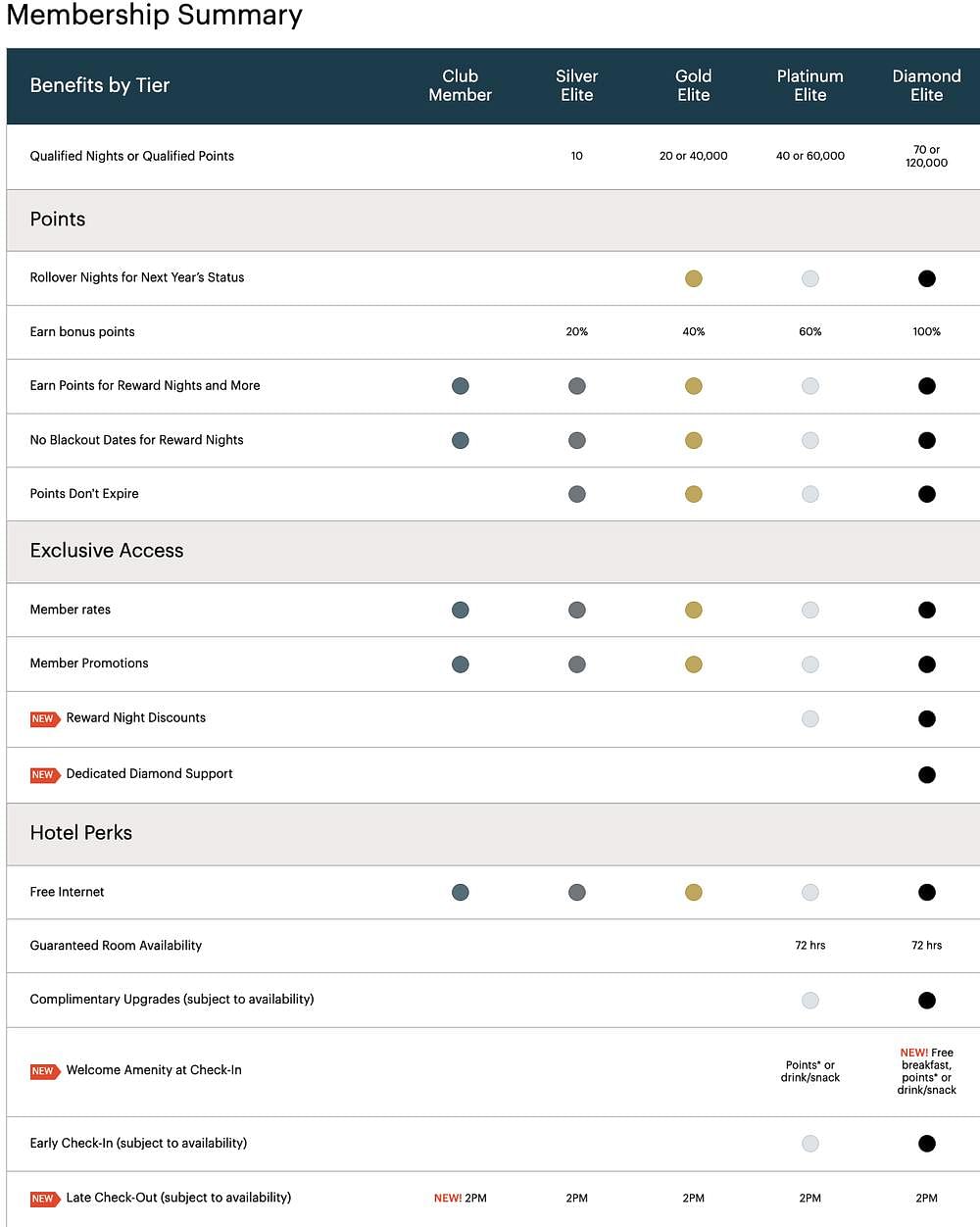The height and width of the screenshot is (1227, 980).
Task: Click the 40% bonus points value
Action: 694,332
